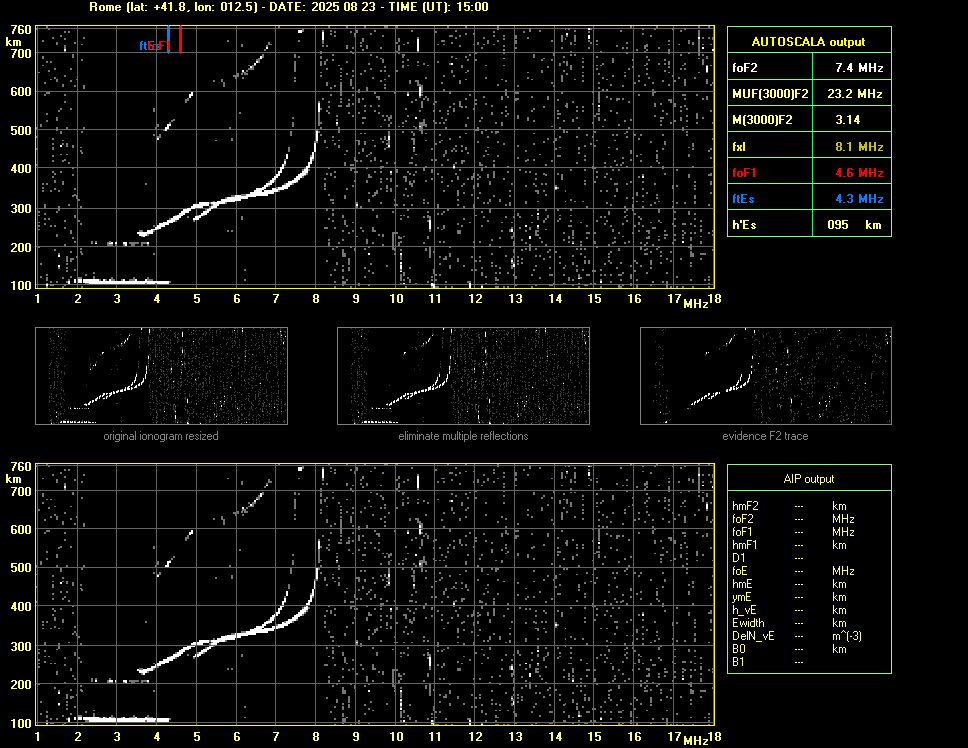968x748 pixels.
Task: Click the foF2 label in AUTOSCALA table
Action: click(745, 68)
